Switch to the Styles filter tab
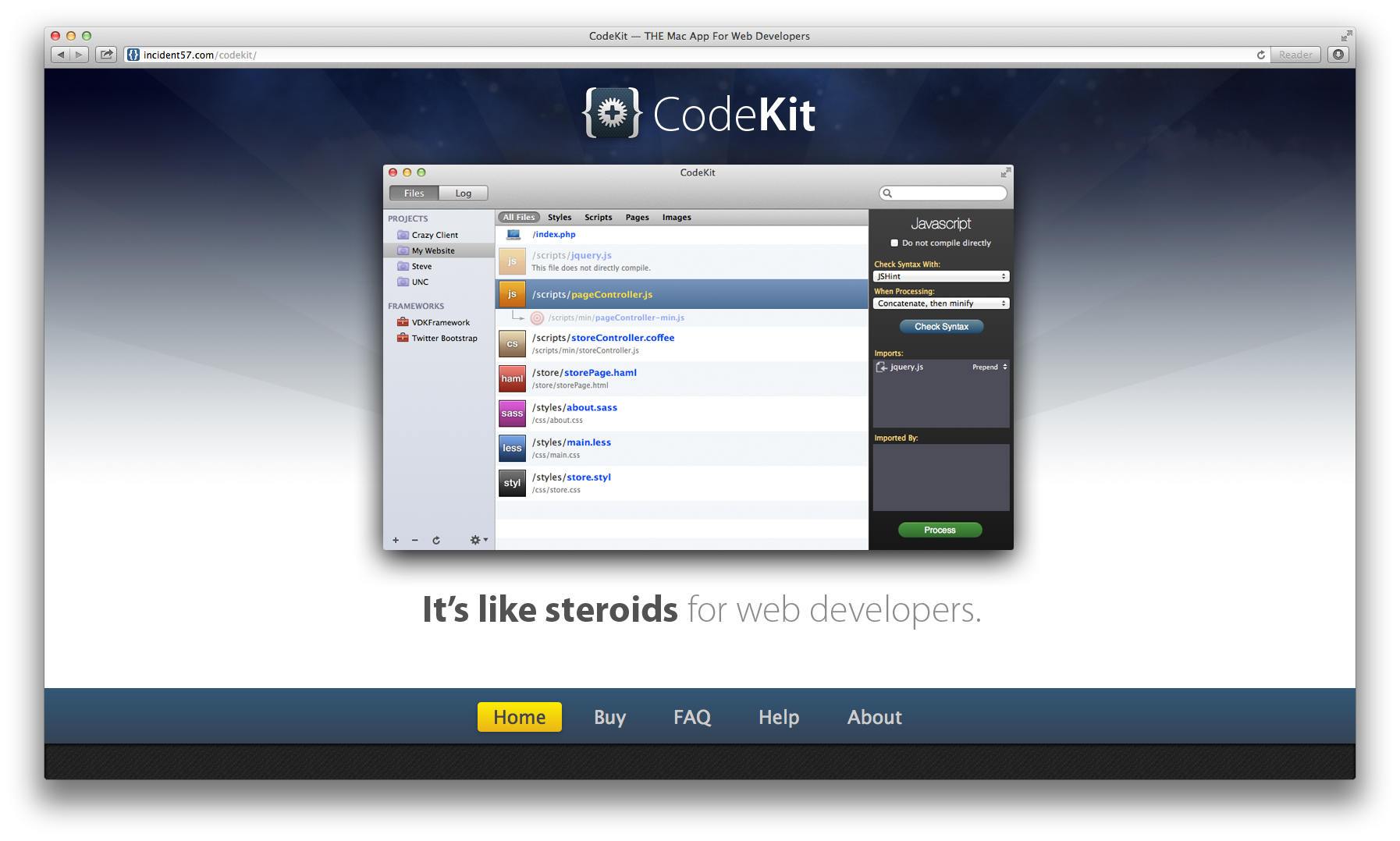 point(560,218)
